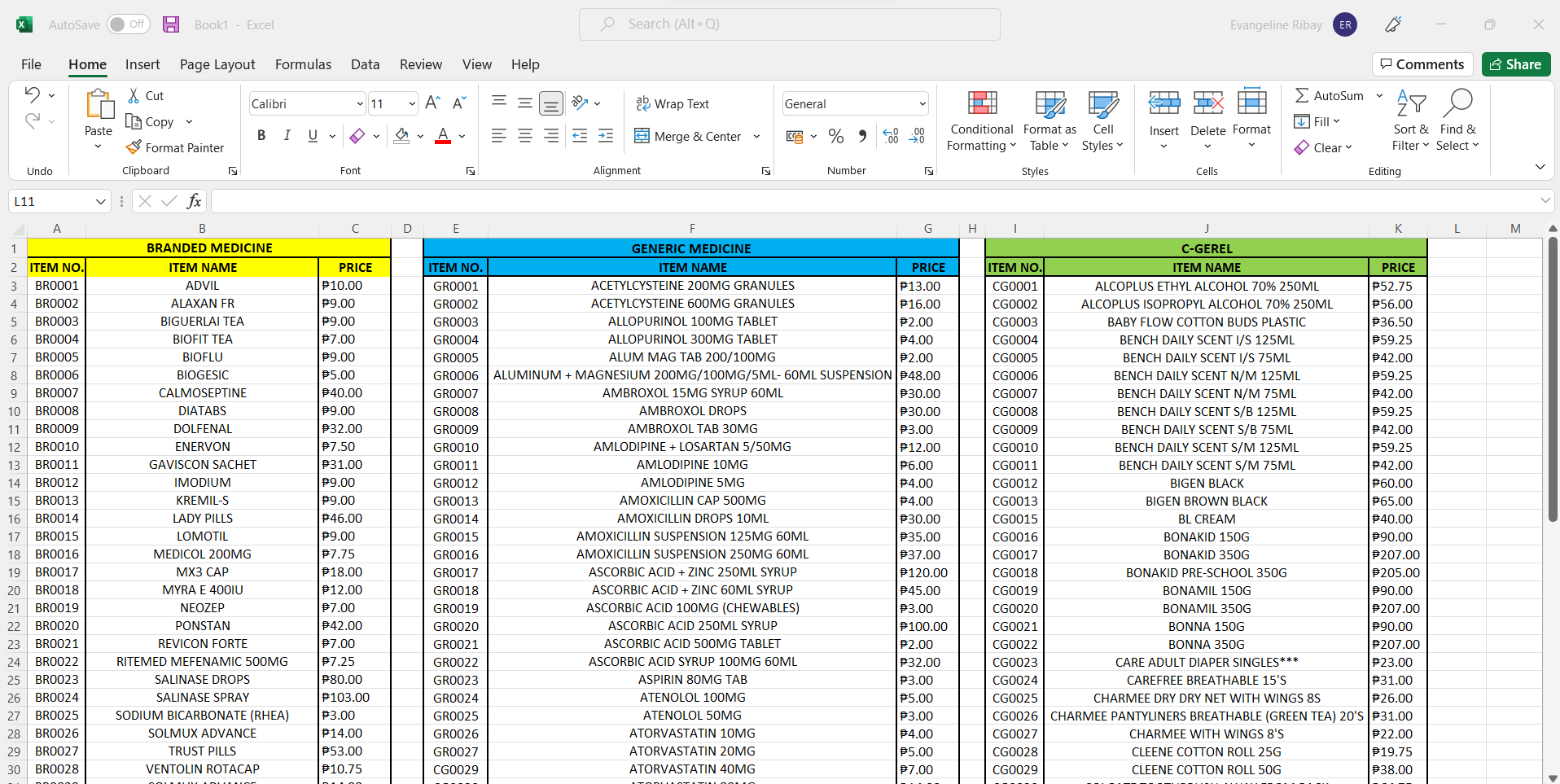Switch to Page Layout tab
Image resolution: width=1560 pixels, height=784 pixels.
coord(217,64)
